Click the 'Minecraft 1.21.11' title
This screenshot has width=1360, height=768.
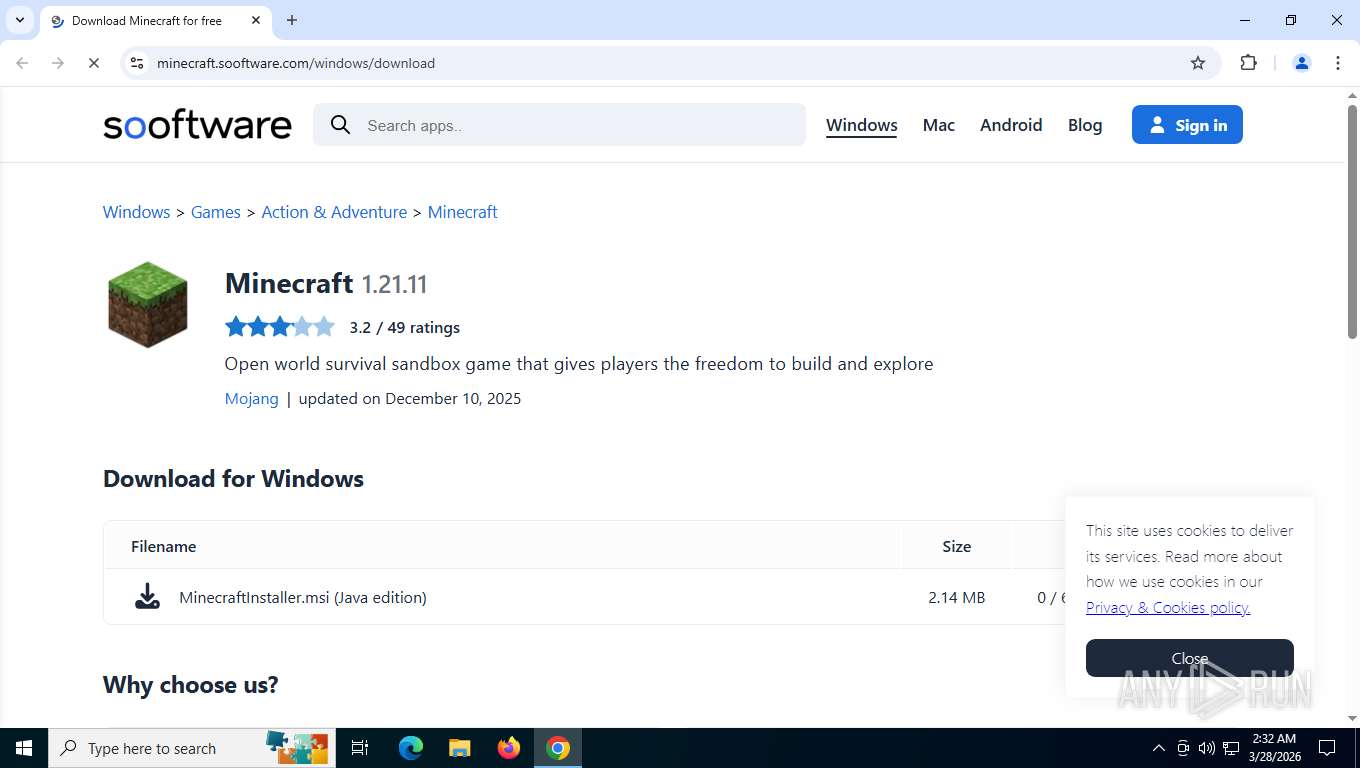click(x=326, y=284)
